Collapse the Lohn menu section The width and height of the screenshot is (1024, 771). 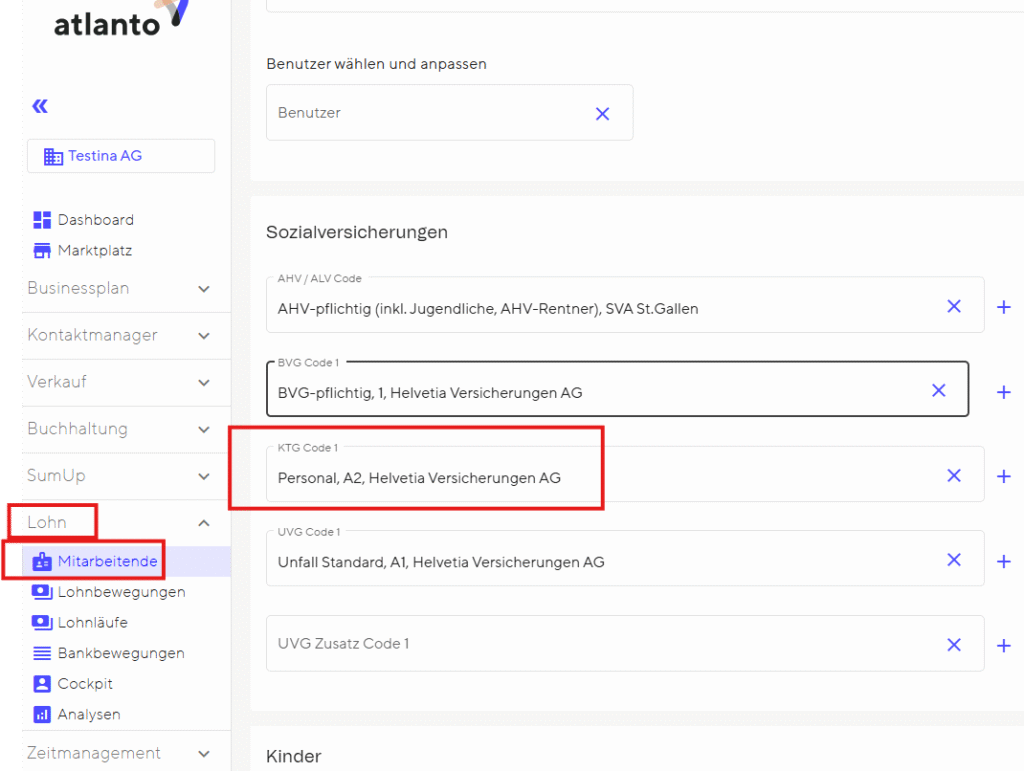tap(204, 523)
